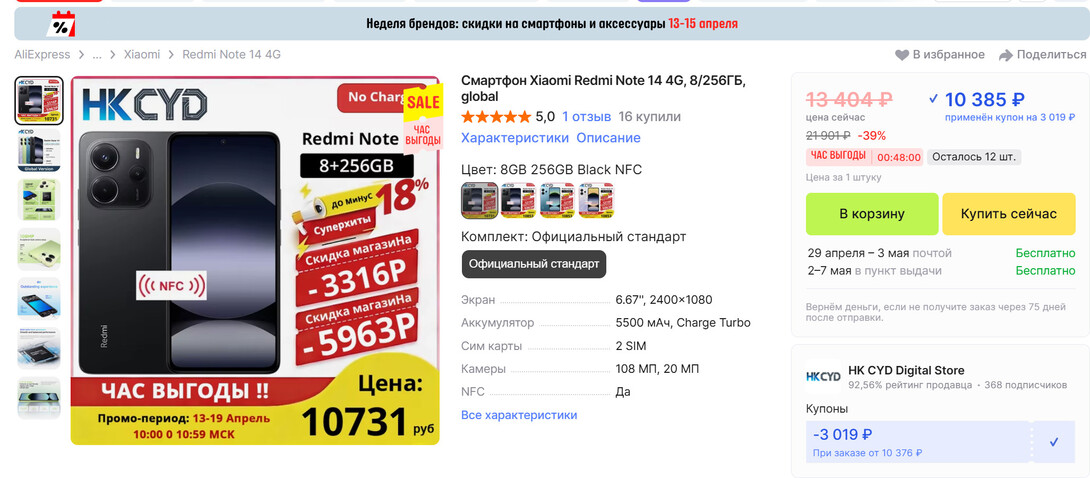Click the orange star rating icons

pos(495,117)
